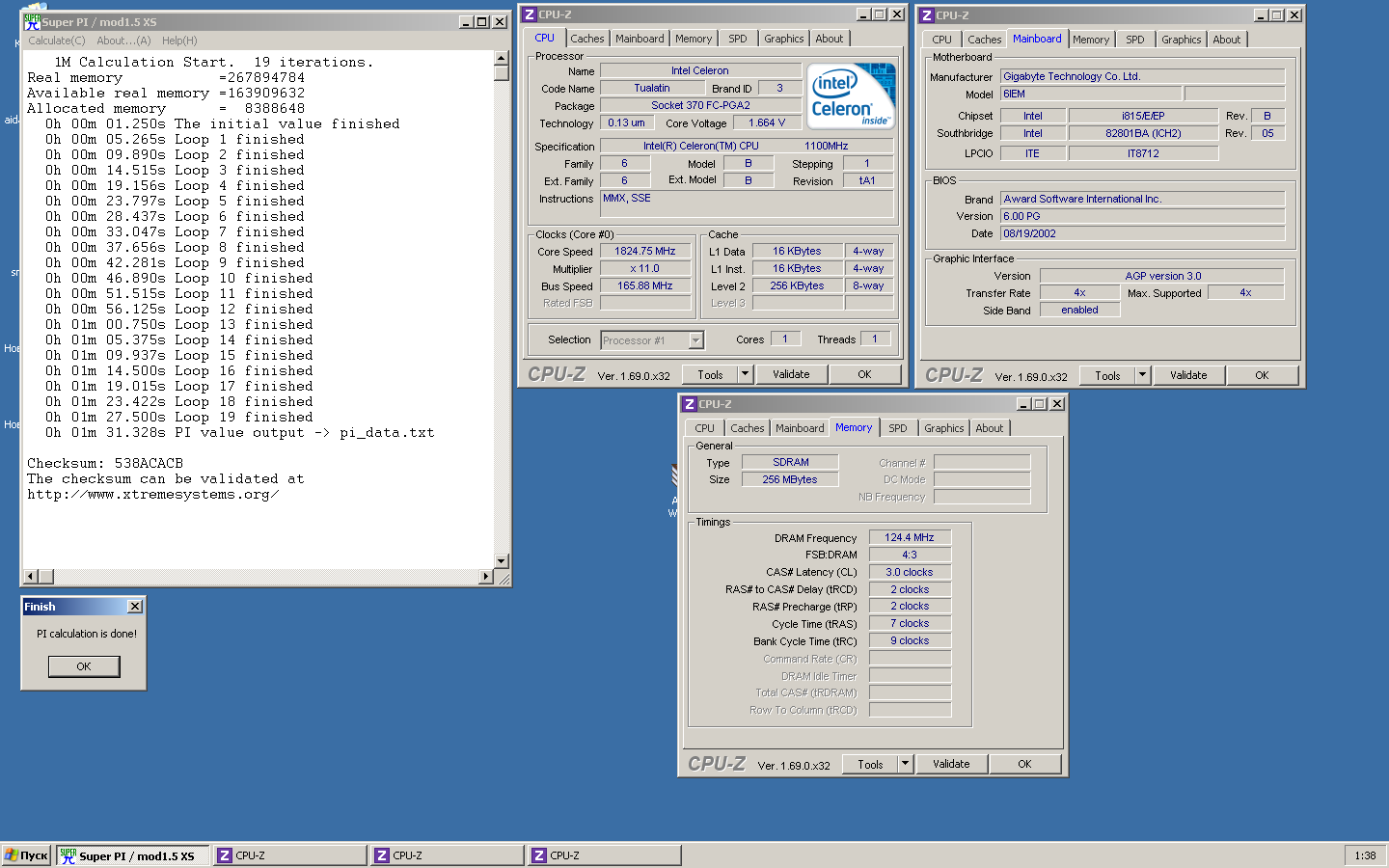The height and width of the screenshot is (868, 1389).
Task: Expand Tools arrow in Mainboard window
Action: coord(1142,375)
